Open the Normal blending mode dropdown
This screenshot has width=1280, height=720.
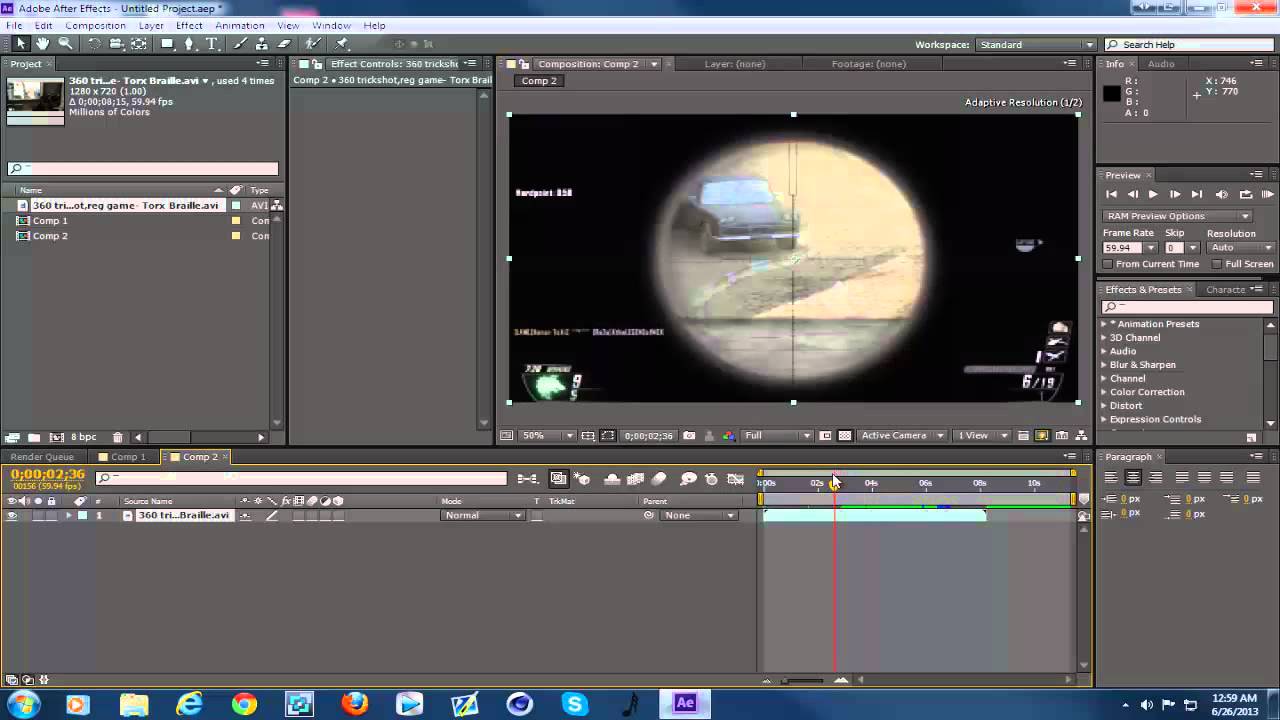point(482,516)
